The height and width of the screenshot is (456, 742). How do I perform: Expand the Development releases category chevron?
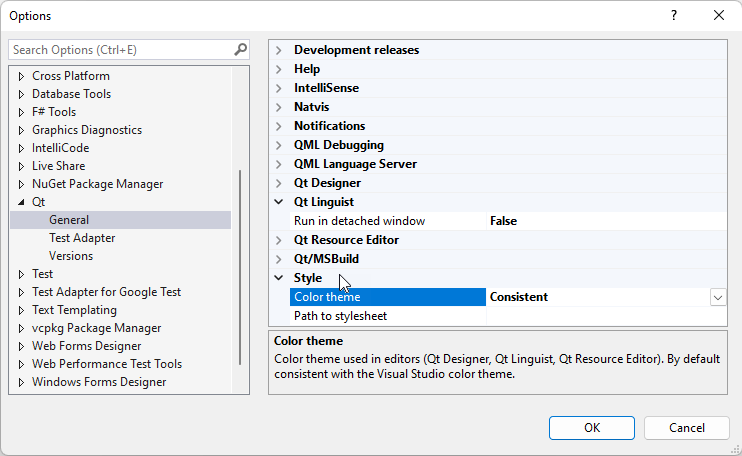point(279,50)
